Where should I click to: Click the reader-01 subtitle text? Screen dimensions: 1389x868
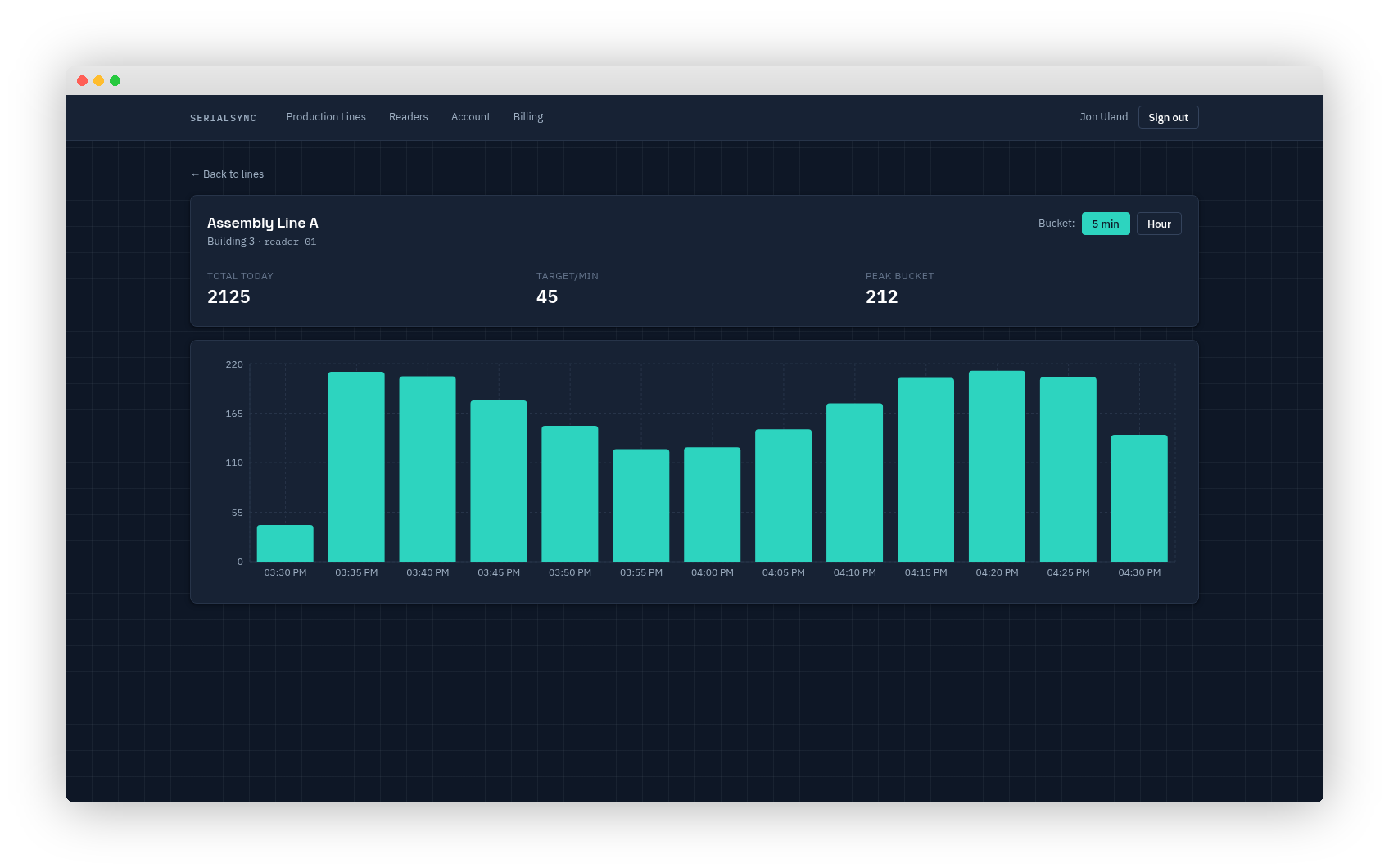pos(290,242)
